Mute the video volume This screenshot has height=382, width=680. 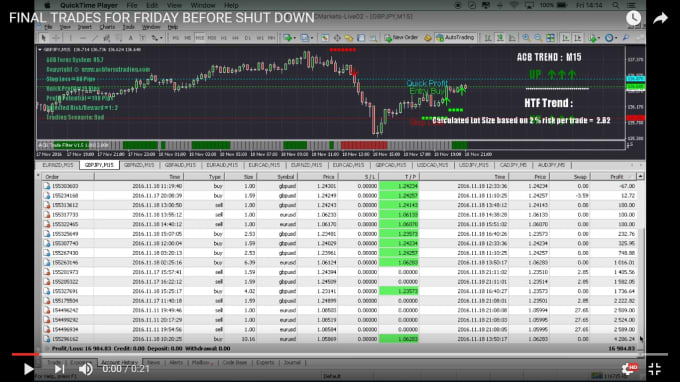pyautogui.click(x=85, y=369)
